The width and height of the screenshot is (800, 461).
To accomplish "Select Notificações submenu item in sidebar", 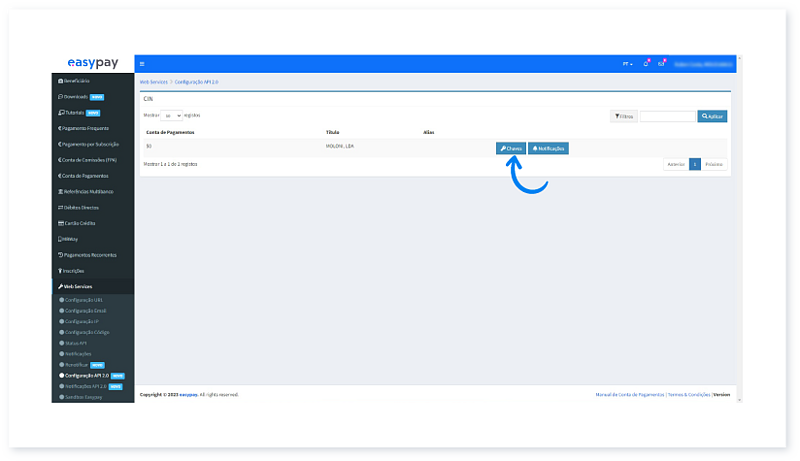I will click(76, 354).
